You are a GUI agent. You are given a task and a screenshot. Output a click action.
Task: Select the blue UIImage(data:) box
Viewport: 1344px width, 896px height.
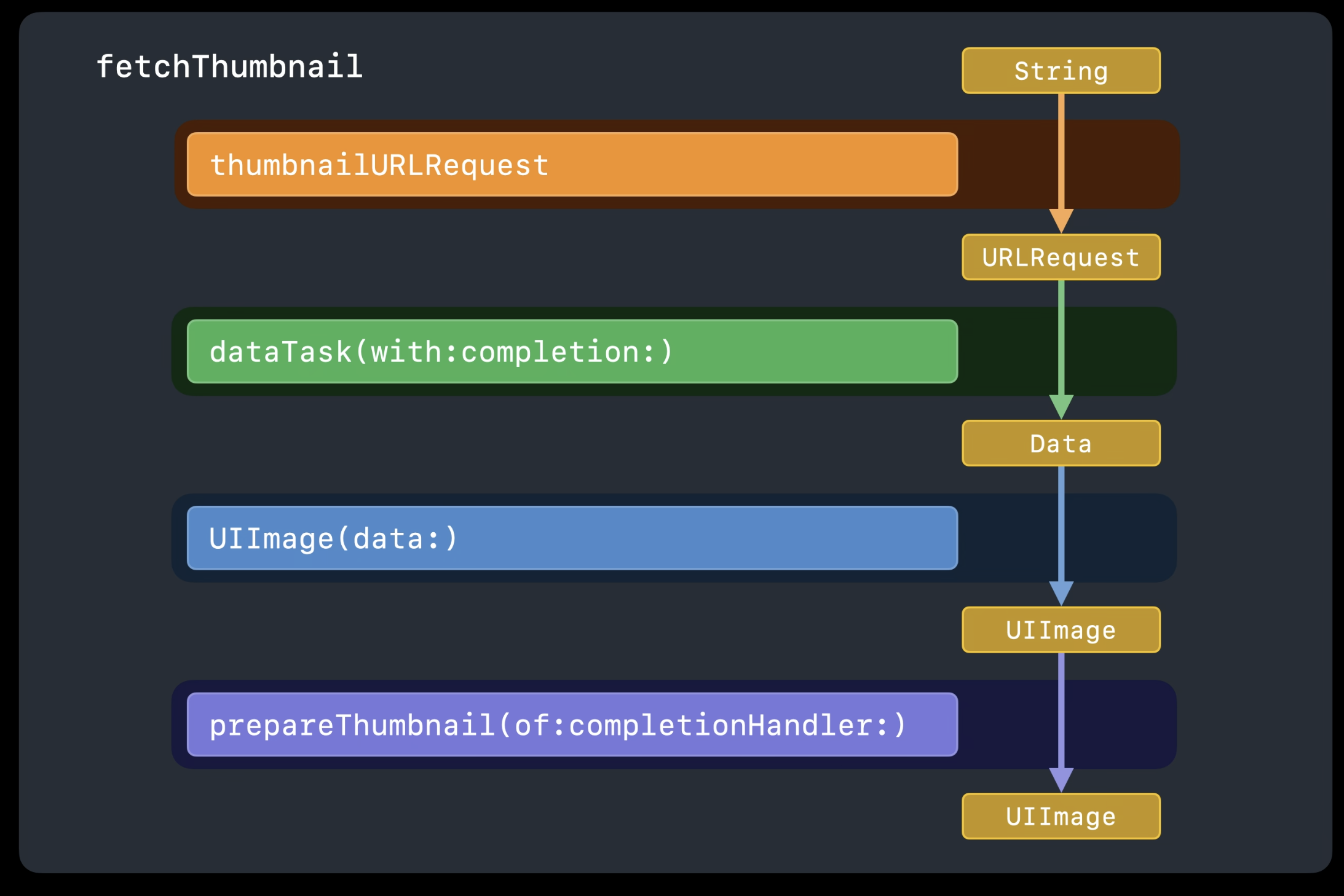tap(572, 538)
